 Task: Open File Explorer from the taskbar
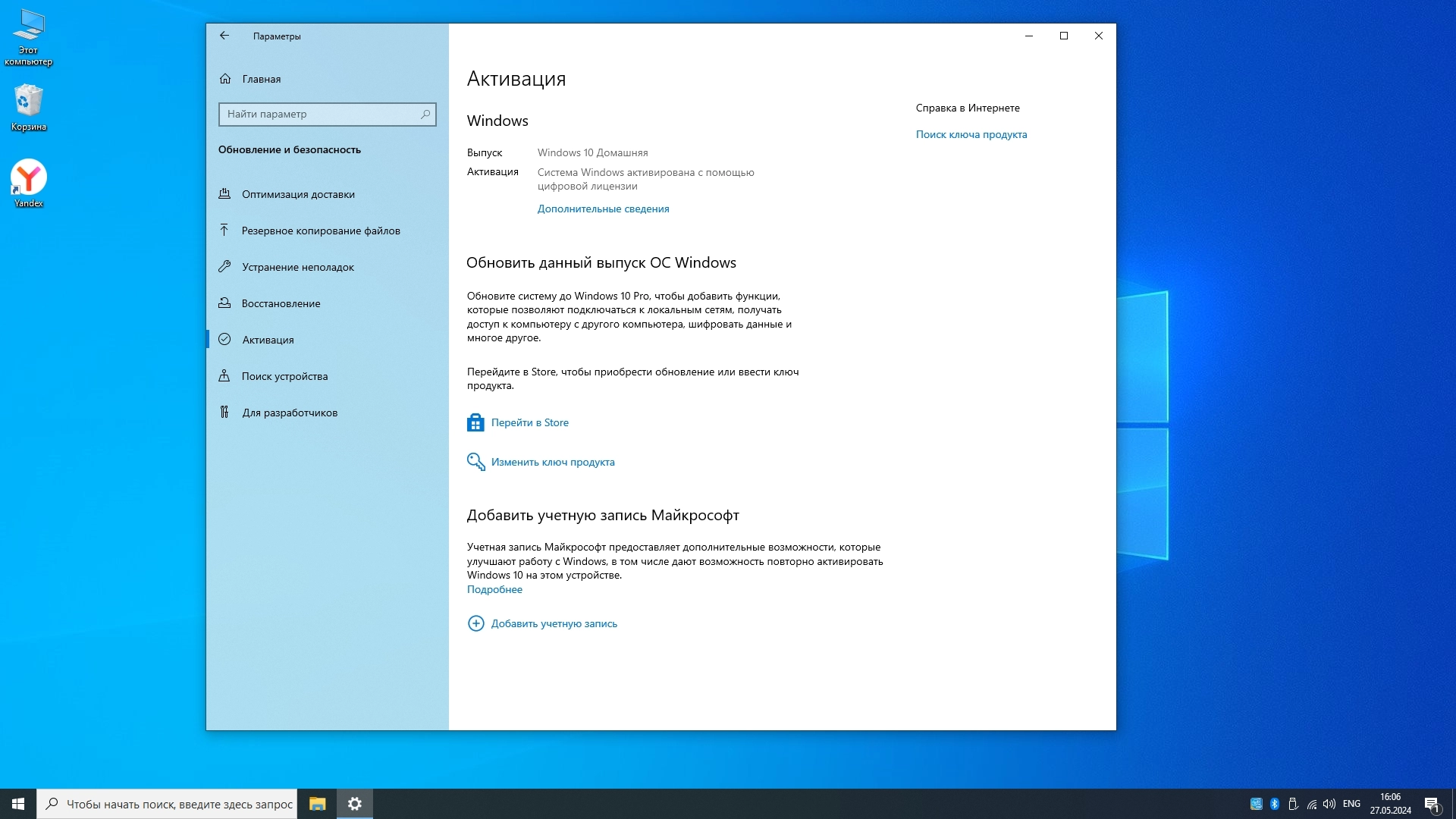[x=318, y=804]
